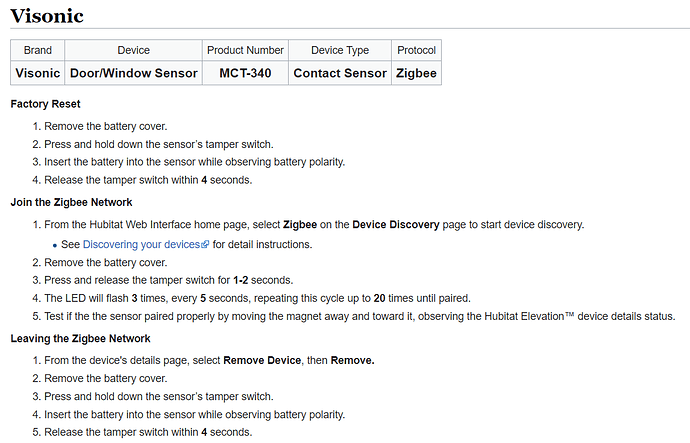Click the MCT-340 product number cell
This screenshot has width=690, height=443.
245,73
